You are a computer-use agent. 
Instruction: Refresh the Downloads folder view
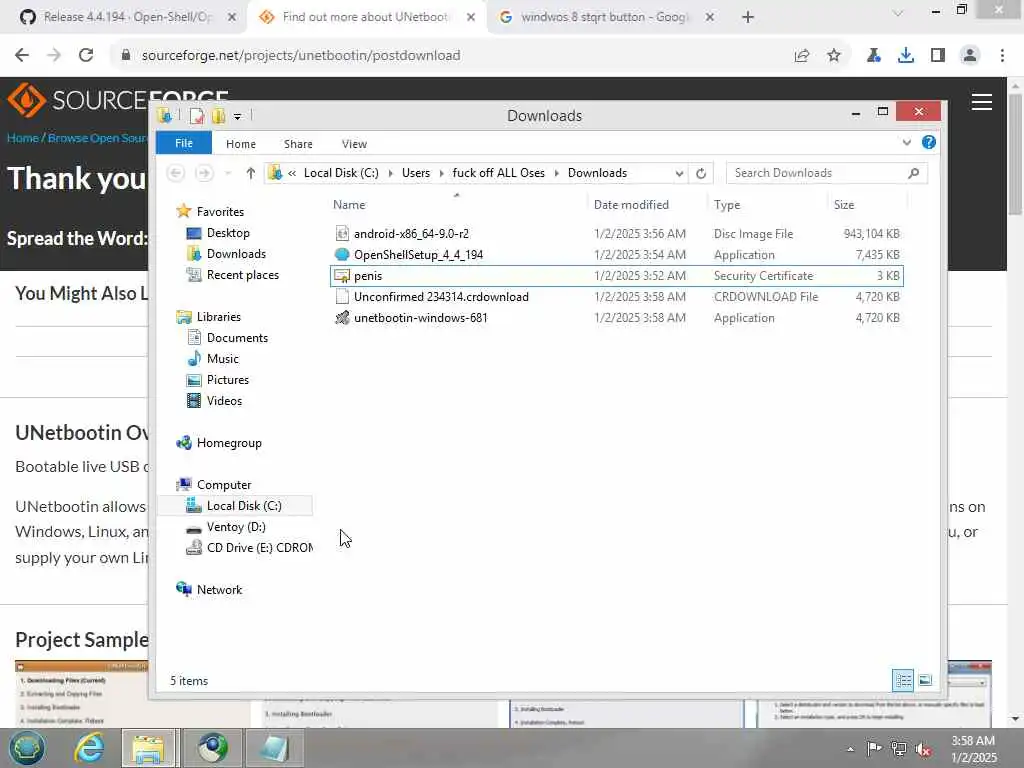pos(701,173)
